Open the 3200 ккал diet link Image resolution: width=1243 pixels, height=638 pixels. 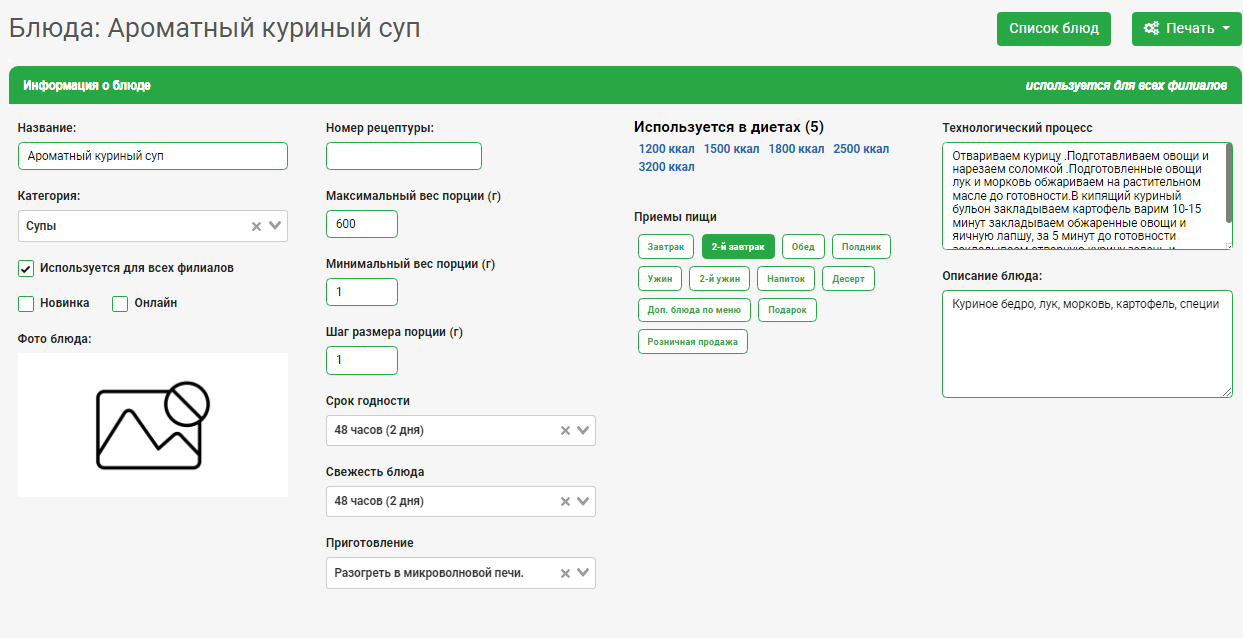tap(666, 167)
